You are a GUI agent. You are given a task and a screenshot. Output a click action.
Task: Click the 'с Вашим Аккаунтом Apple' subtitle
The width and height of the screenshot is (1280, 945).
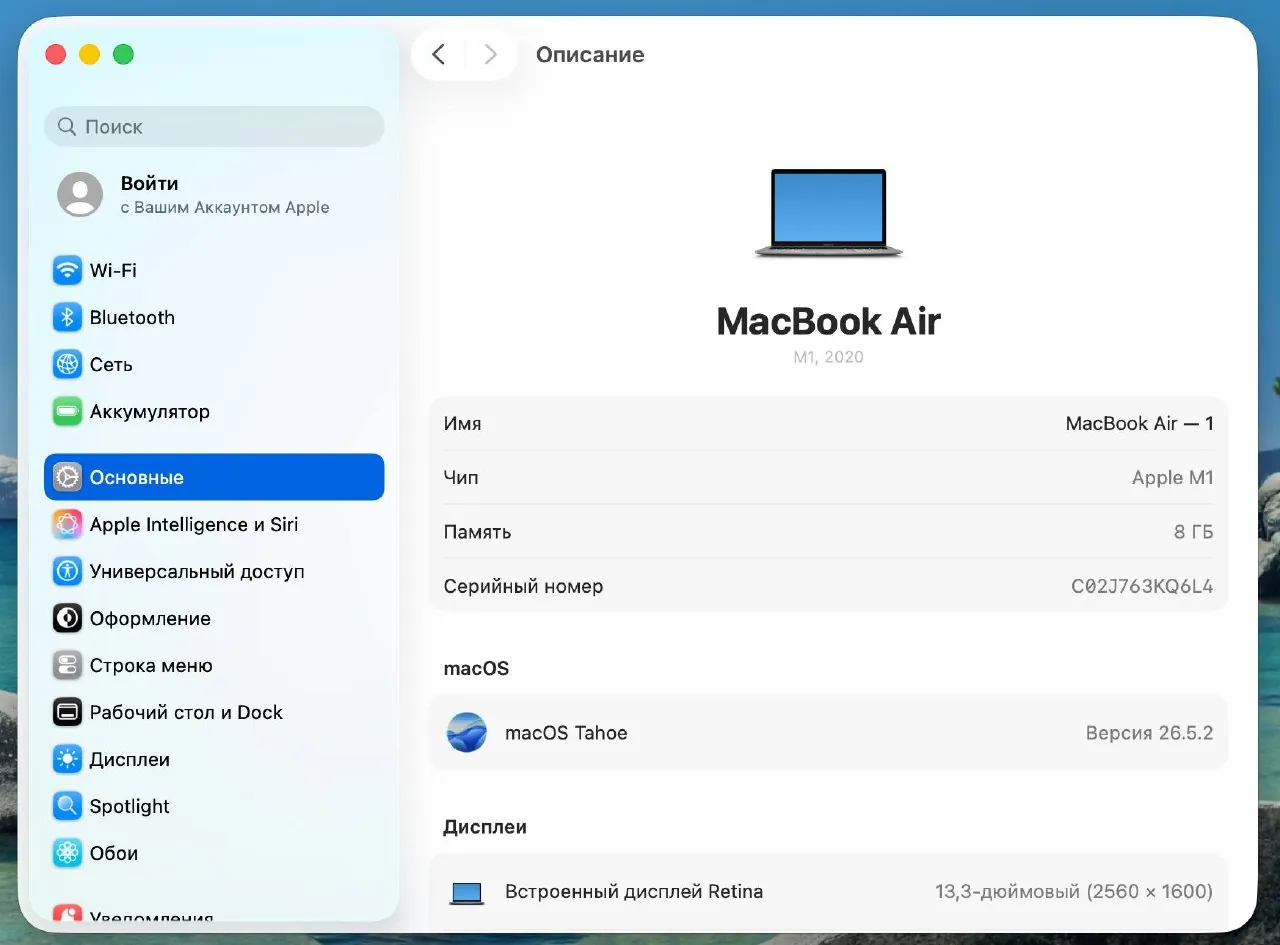pyautogui.click(x=225, y=208)
